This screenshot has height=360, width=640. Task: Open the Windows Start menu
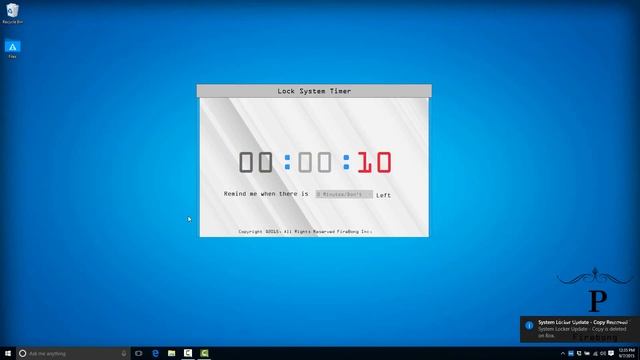click(x=8, y=353)
